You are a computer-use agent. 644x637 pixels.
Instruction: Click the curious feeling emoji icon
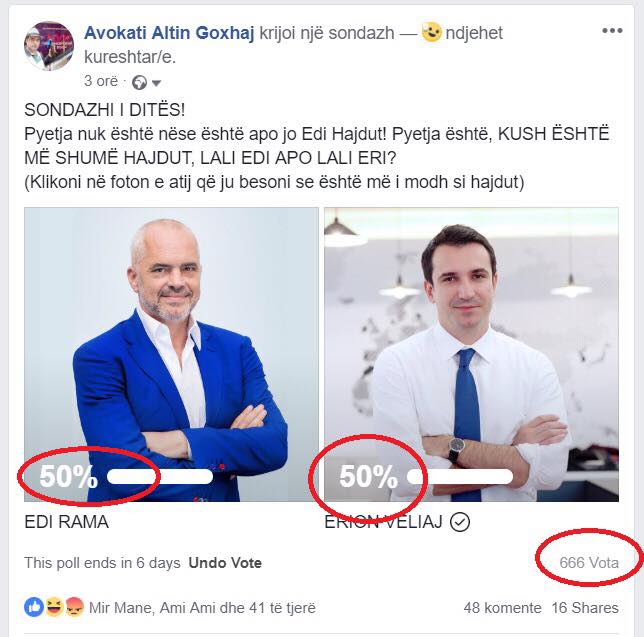[x=432, y=32]
